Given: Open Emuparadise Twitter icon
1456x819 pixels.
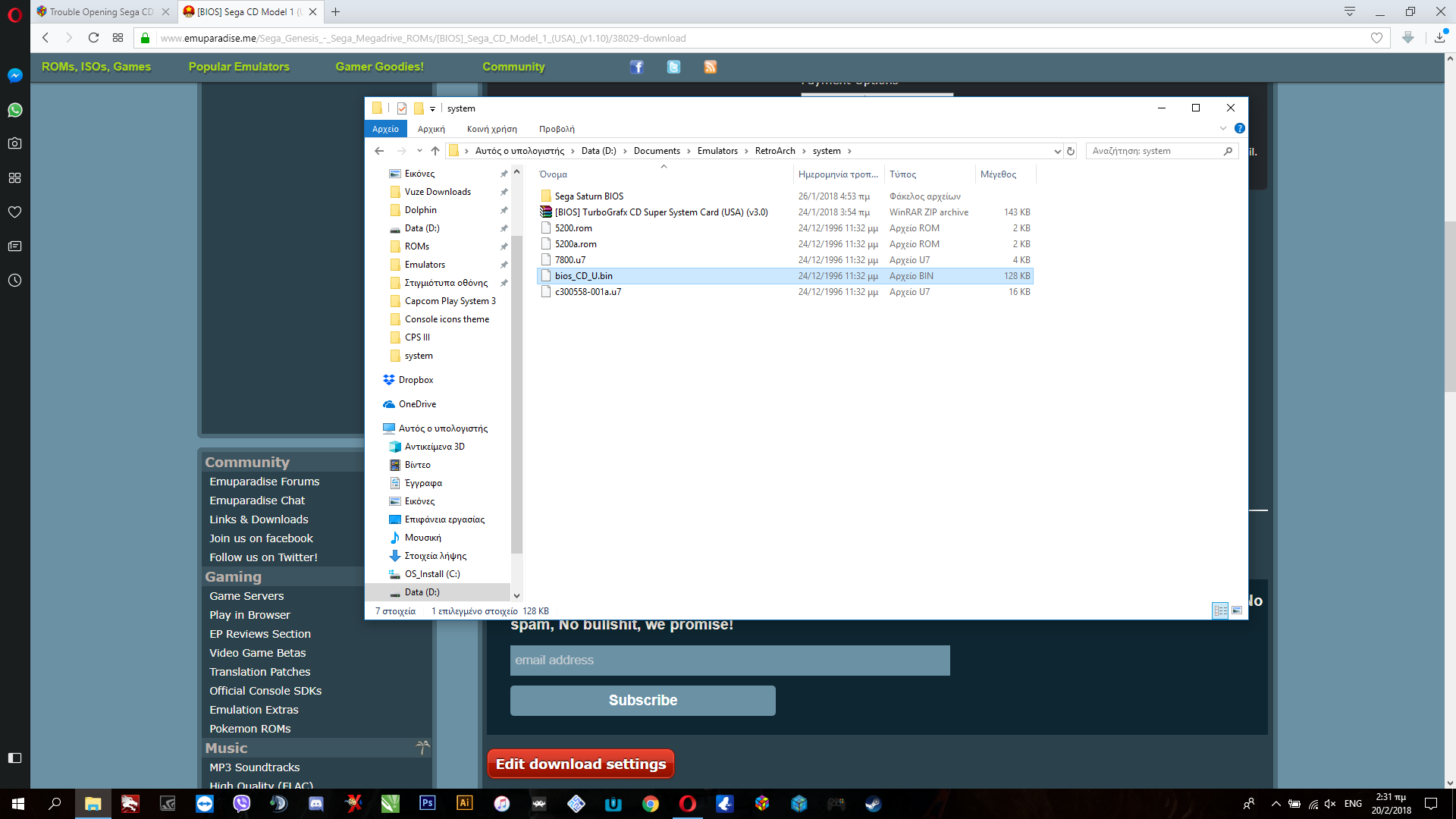Looking at the screenshot, I should point(673,67).
